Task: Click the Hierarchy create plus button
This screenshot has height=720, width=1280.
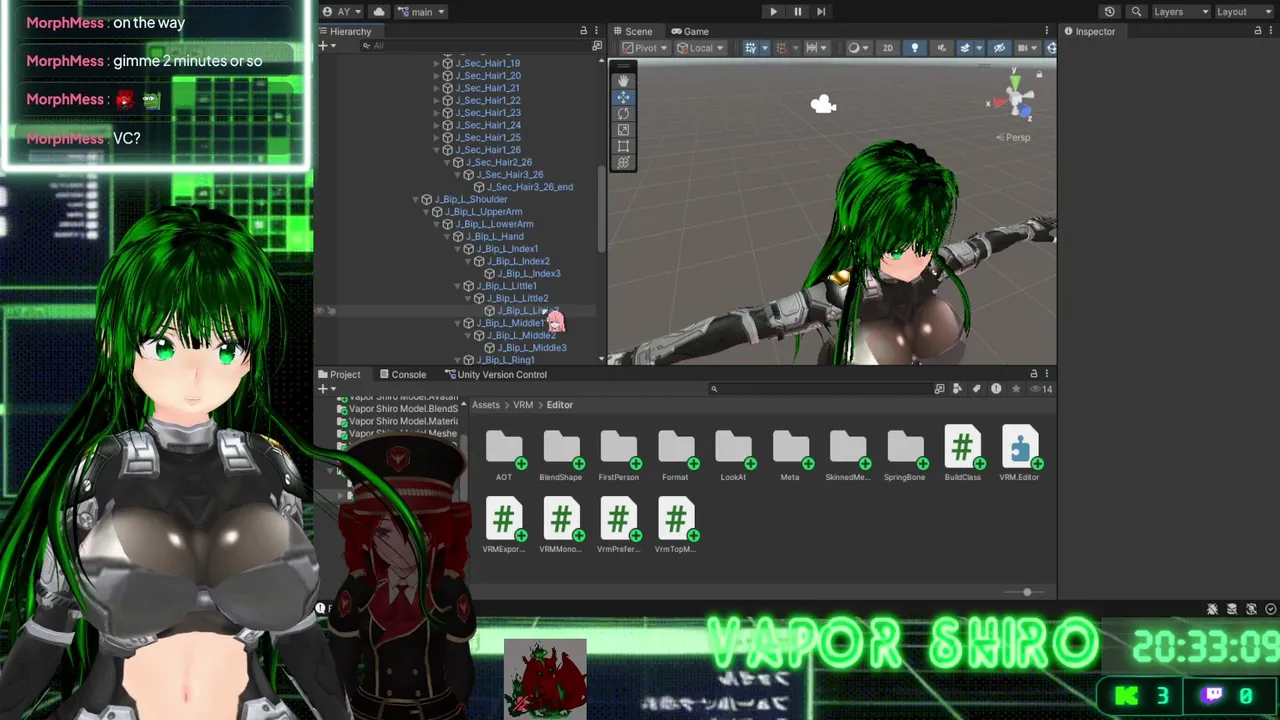Action: tap(325, 45)
